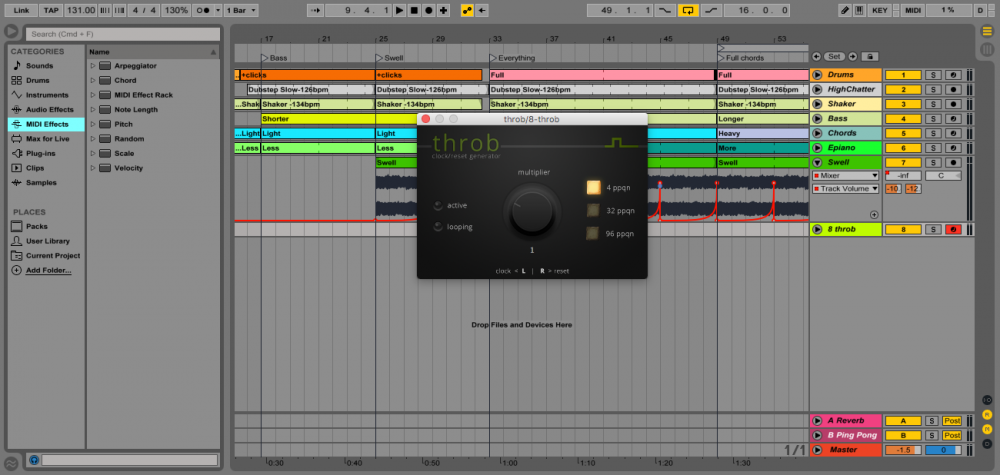Viewport: 1000px width, 475px height.
Task: Solo the Bass track
Action: pos(932,119)
